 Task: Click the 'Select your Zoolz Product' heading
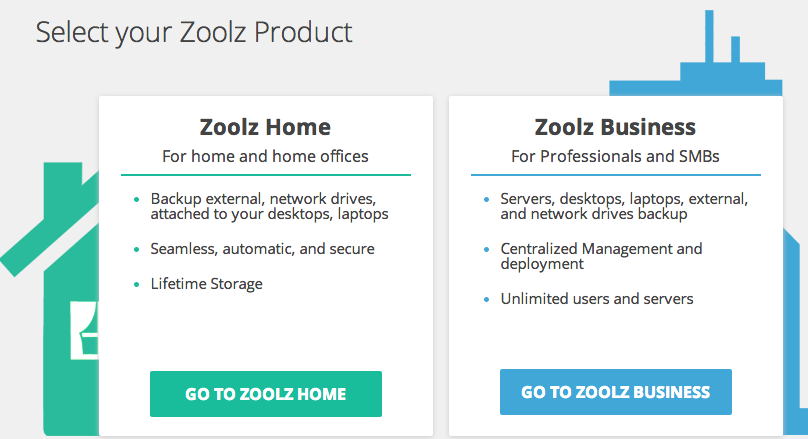(x=194, y=32)
